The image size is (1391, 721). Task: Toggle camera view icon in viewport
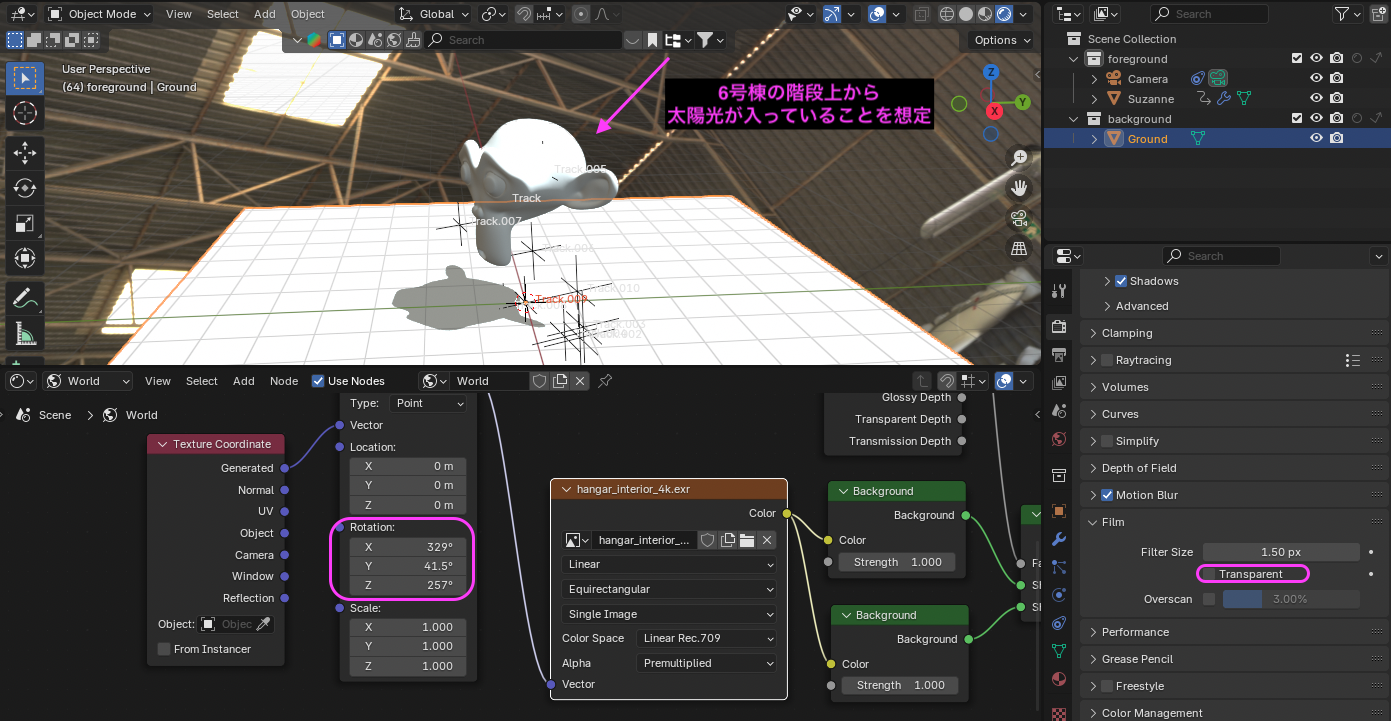1020,217
